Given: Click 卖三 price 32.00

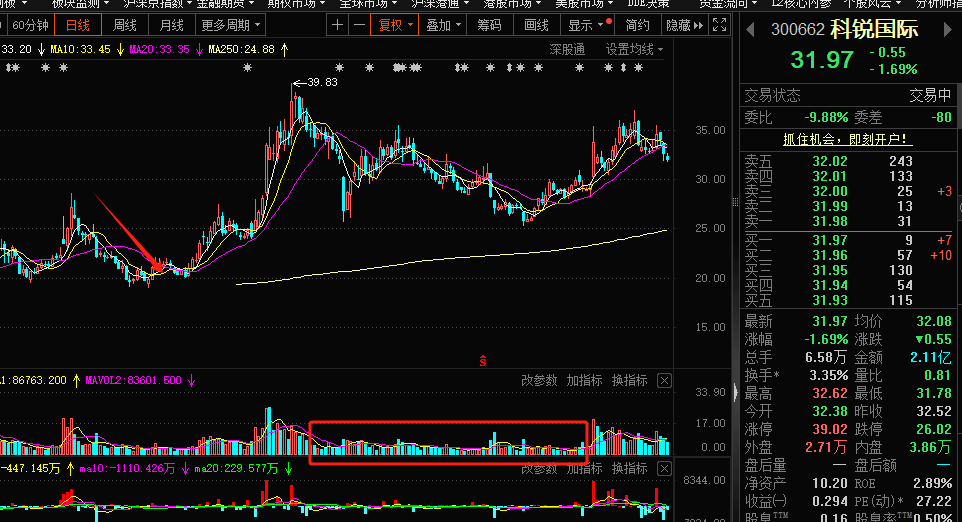Looking at the screenshot, I should [829, 191].
